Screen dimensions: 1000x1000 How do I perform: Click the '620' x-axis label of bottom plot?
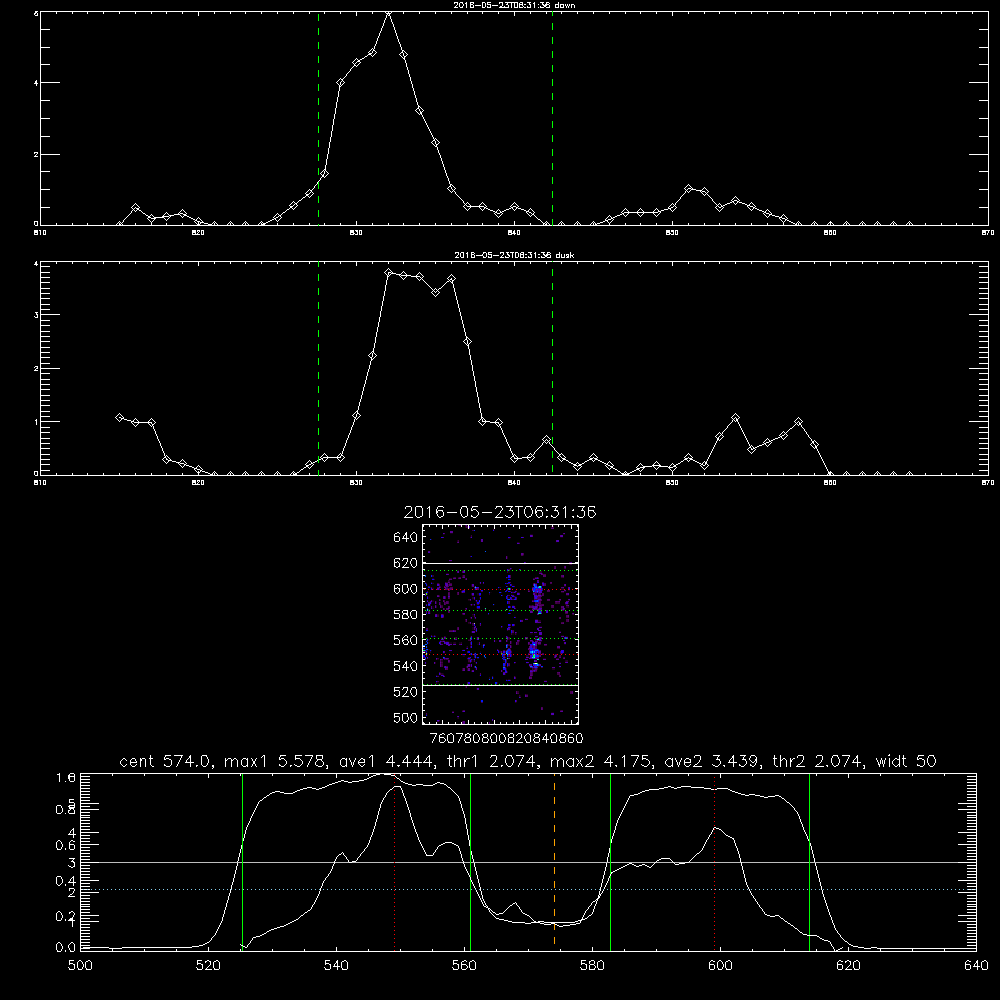tap(848, 966)
